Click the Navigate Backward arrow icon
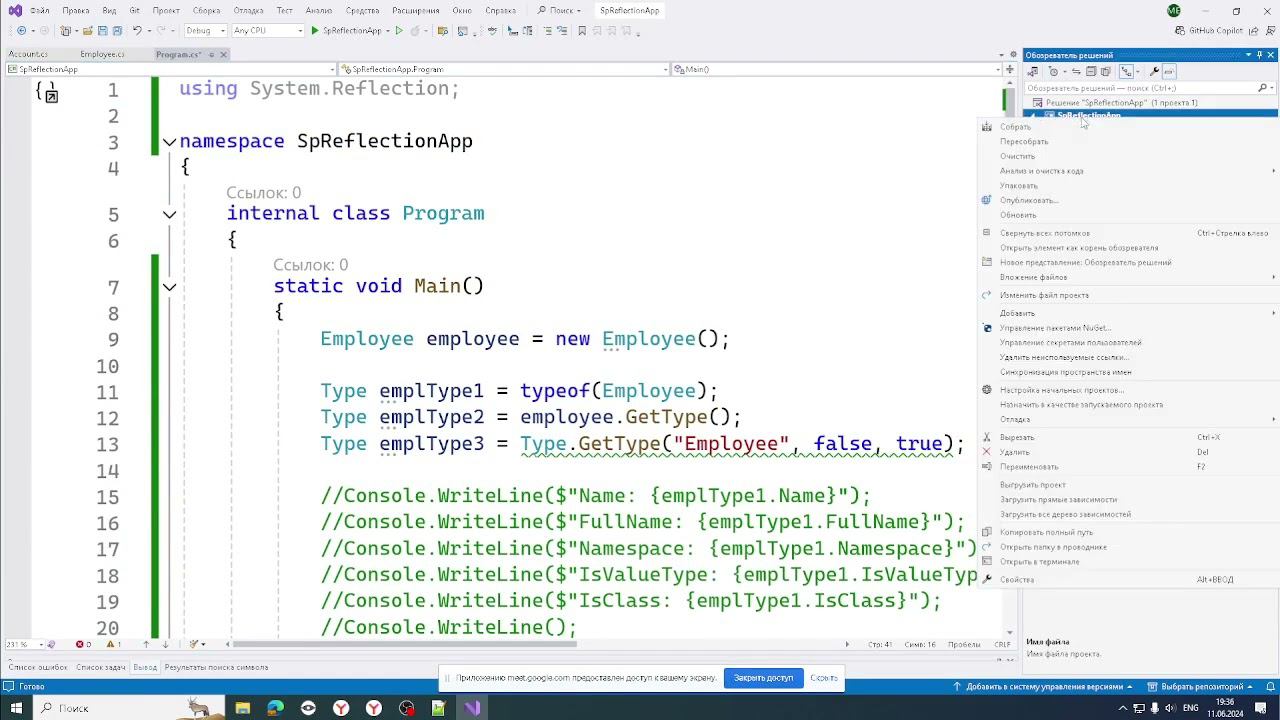Viewport: 1280px width, 720px height. (x=21, y=31)
